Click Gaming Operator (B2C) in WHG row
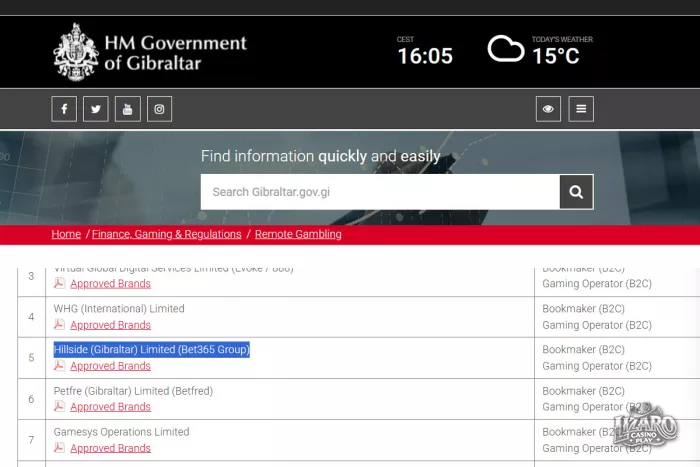Screen dimensions: 700x467 (x=597, y=325)
